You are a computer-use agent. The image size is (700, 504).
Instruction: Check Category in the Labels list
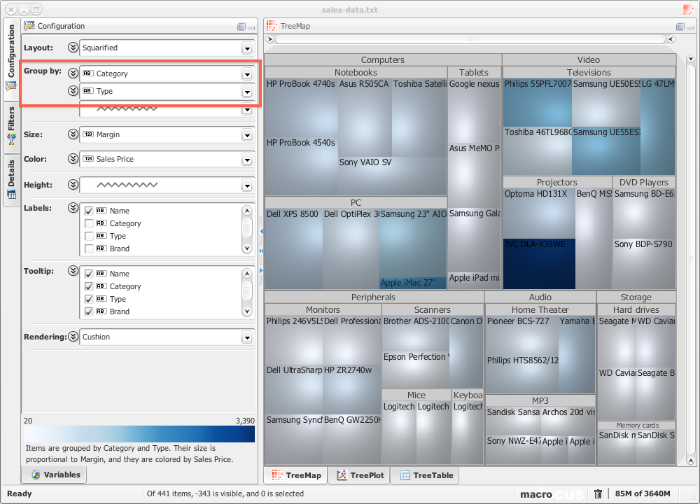click(89, 224)
